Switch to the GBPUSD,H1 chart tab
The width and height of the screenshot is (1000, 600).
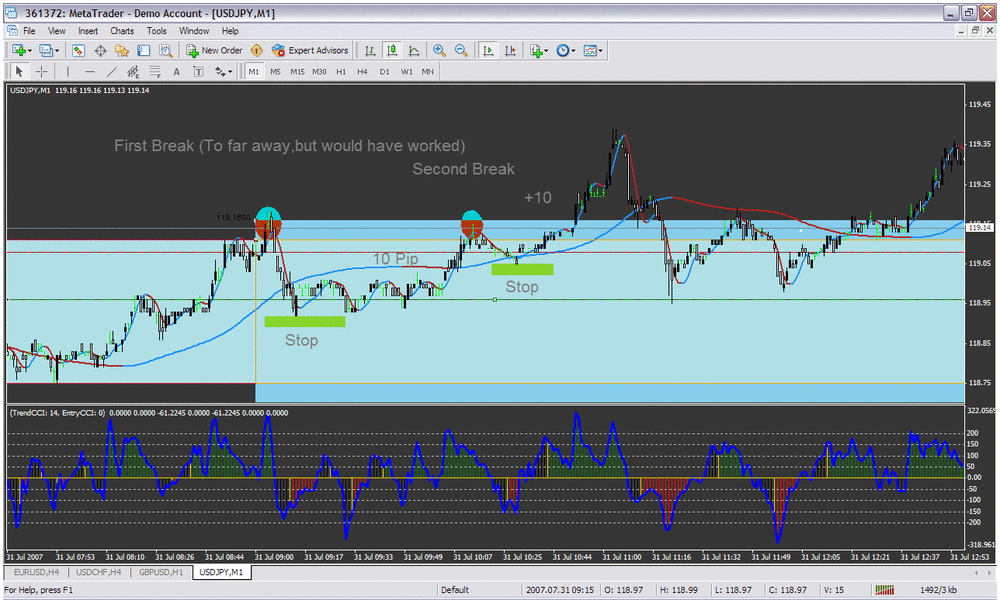pyautogui.click(x=161, y=572)
